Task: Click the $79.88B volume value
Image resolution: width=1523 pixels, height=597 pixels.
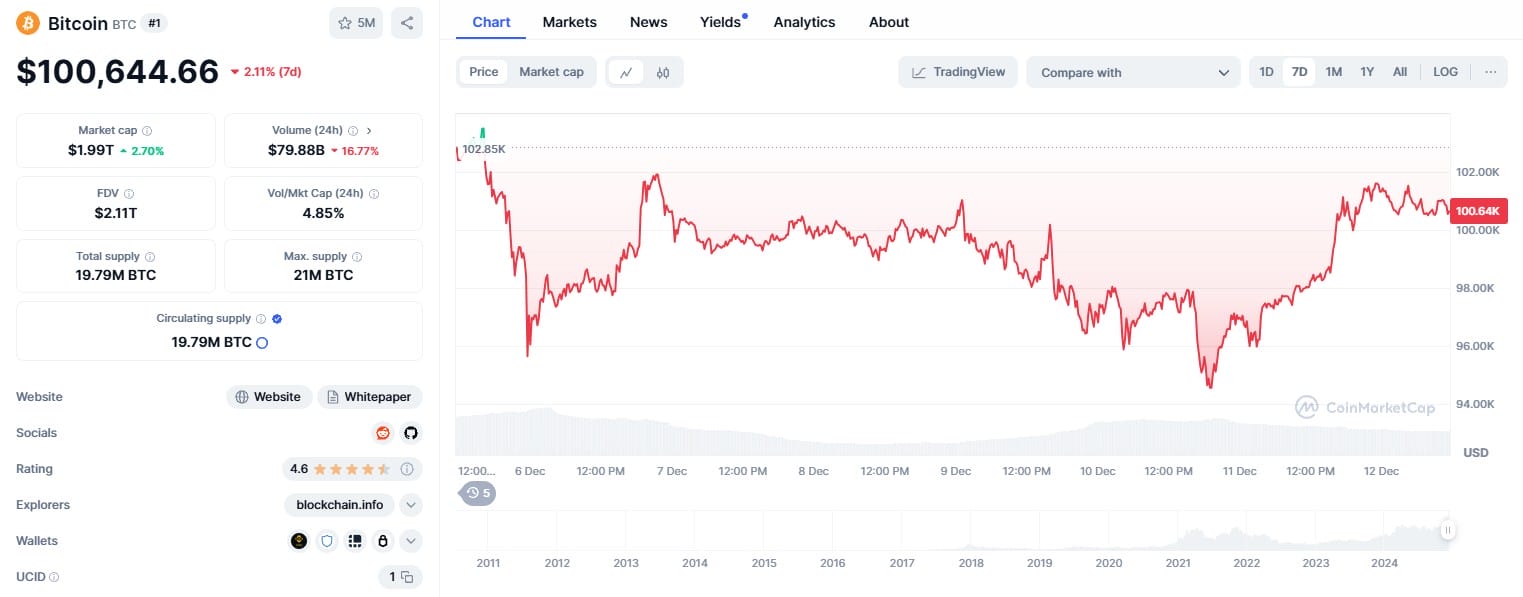Action: 296,151
